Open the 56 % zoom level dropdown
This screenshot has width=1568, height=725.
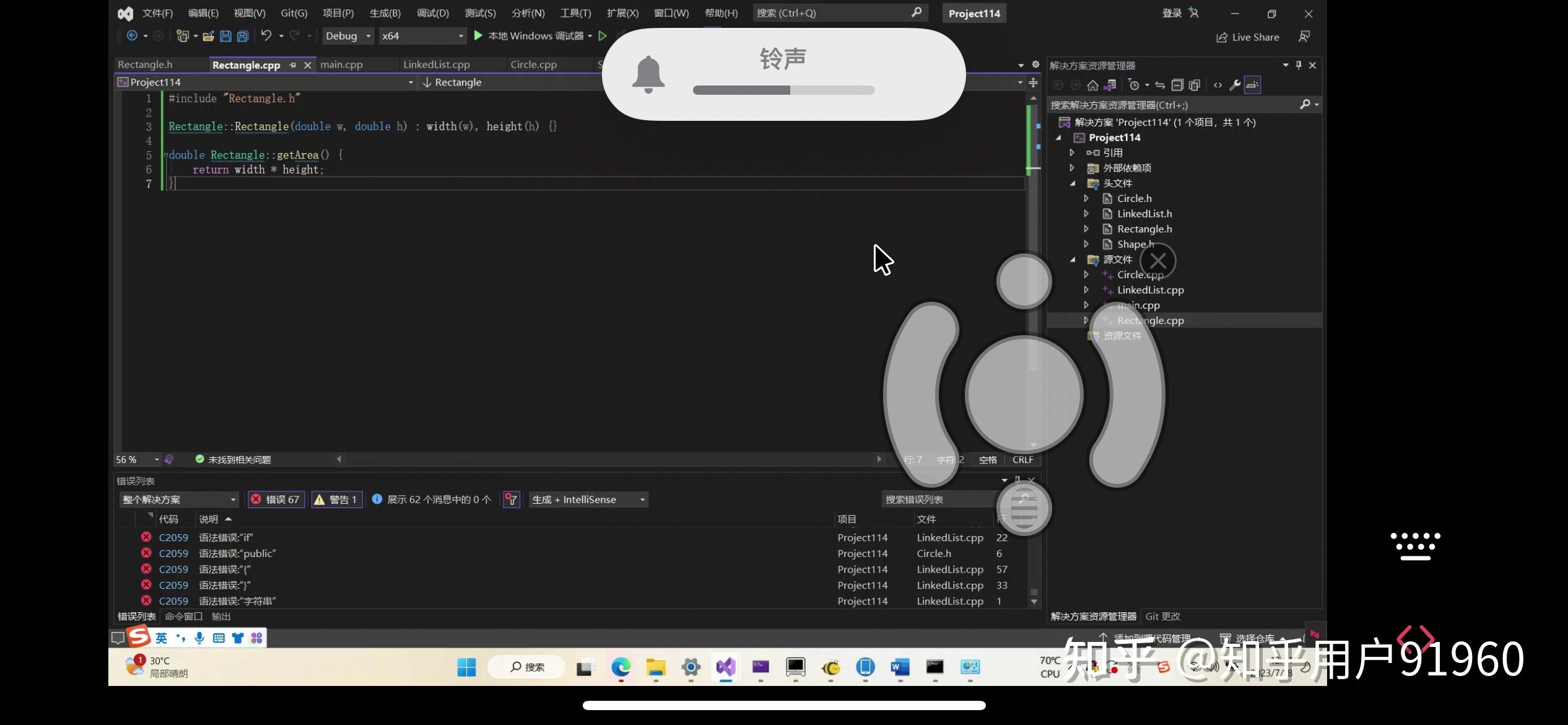[137, 460]
